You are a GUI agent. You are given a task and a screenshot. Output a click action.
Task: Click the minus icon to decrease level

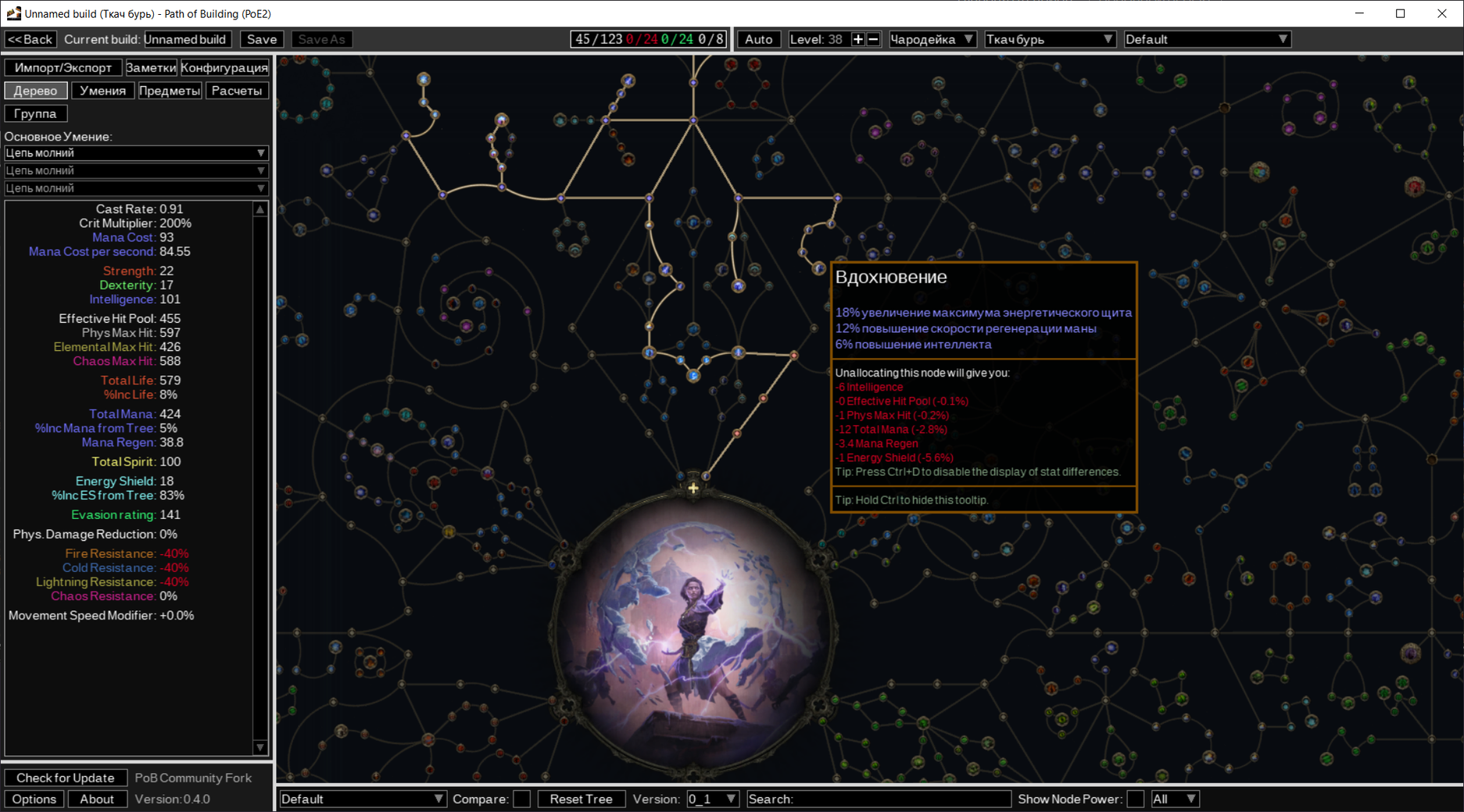[873, 39]
